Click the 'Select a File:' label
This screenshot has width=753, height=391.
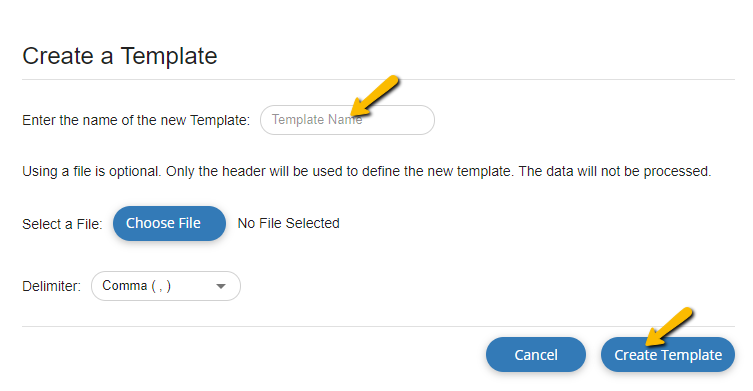(x=62, y=224)
